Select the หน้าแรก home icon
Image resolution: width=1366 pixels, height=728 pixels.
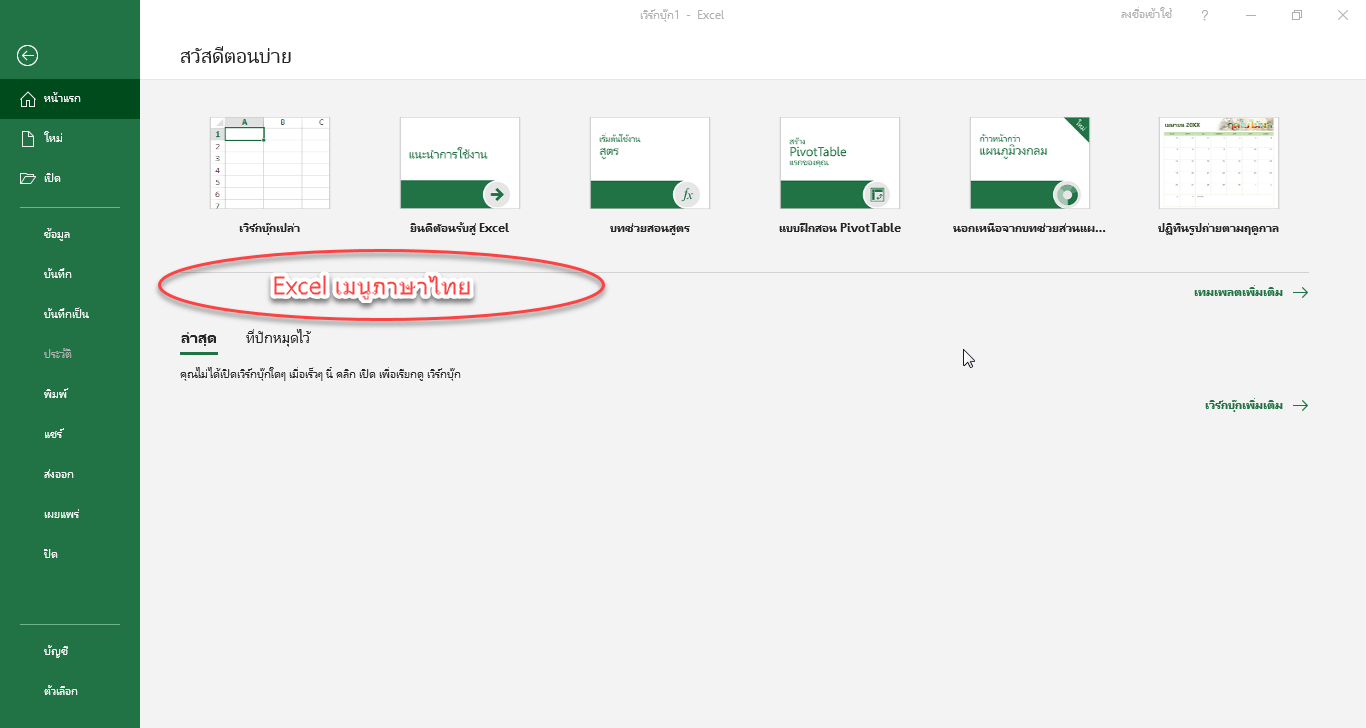28,98
